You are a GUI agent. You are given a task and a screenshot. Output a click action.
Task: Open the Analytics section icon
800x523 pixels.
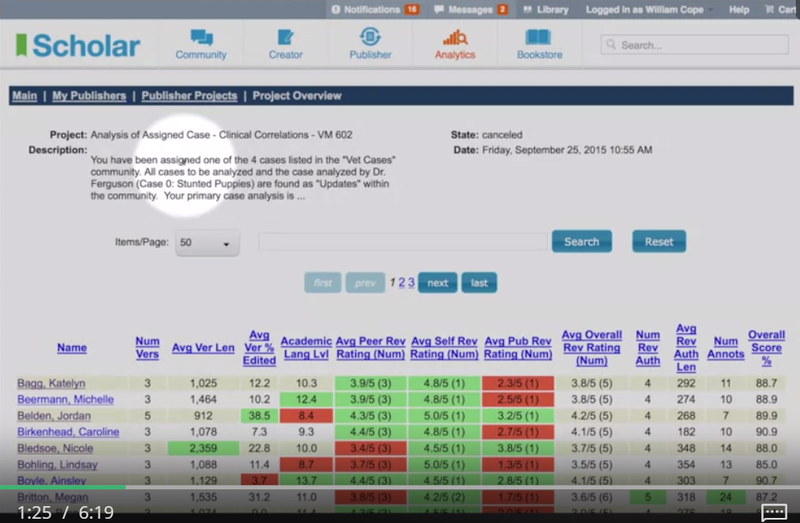[455, 39]
